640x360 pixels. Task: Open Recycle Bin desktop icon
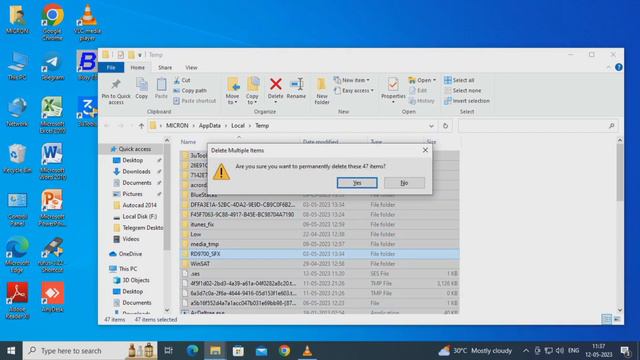click(17, 159)
